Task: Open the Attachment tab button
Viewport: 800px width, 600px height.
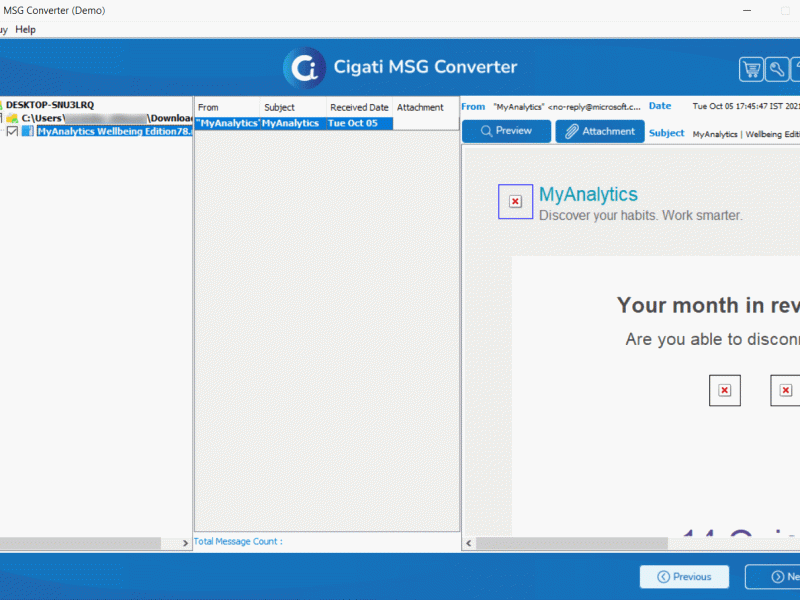Action: pyautogui.click(x=599, y=131)
